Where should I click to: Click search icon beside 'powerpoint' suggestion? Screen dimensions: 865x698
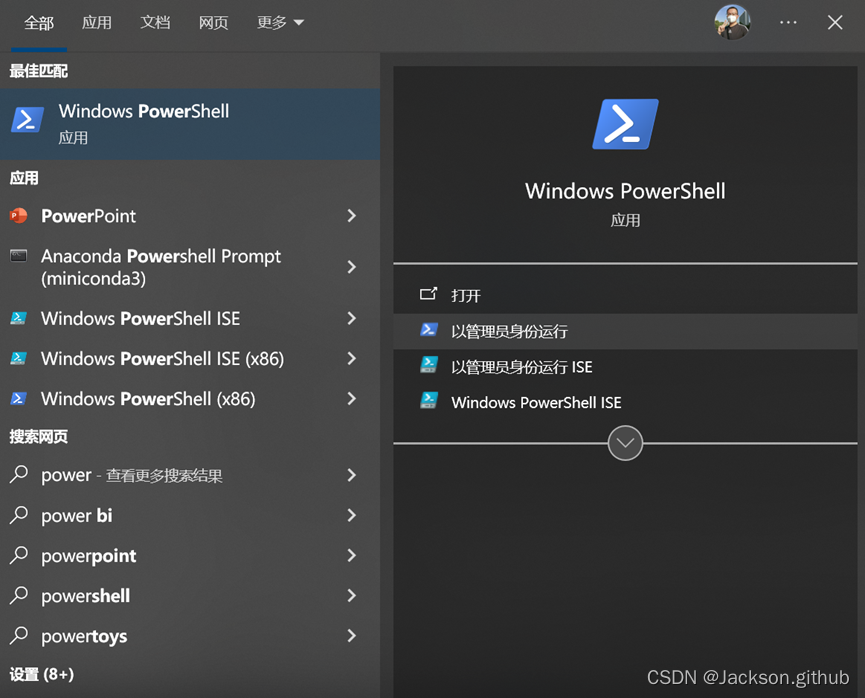tap(19, 555)
